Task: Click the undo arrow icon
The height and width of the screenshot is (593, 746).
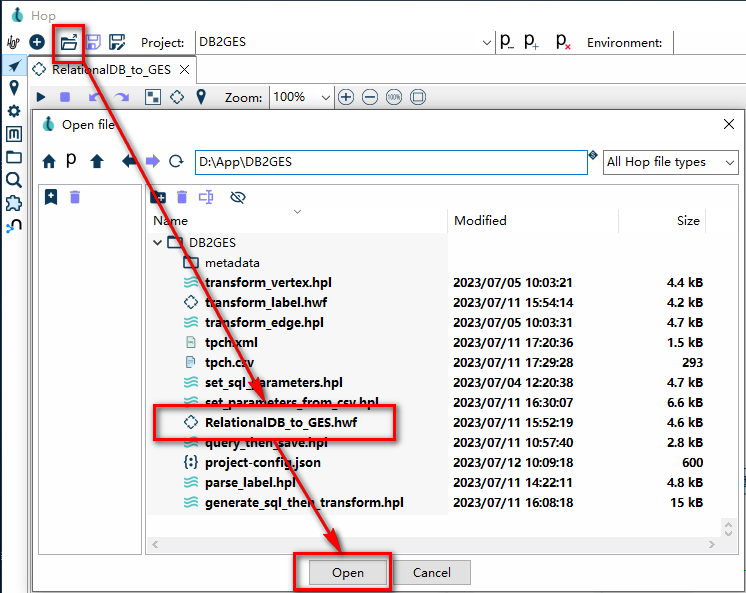Action: (x=94, y=97)
